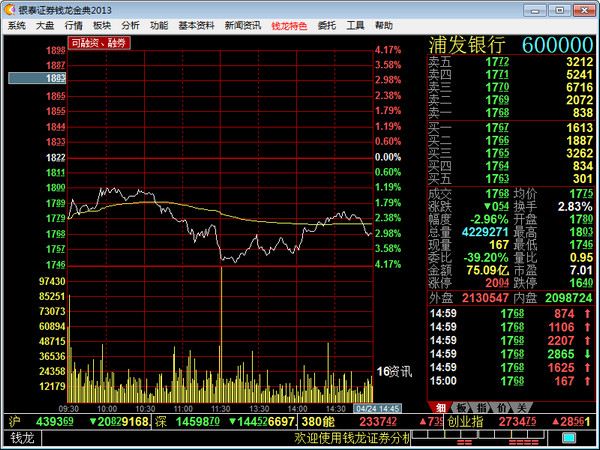Click the 委比 value -39.20%

(486, 258)
